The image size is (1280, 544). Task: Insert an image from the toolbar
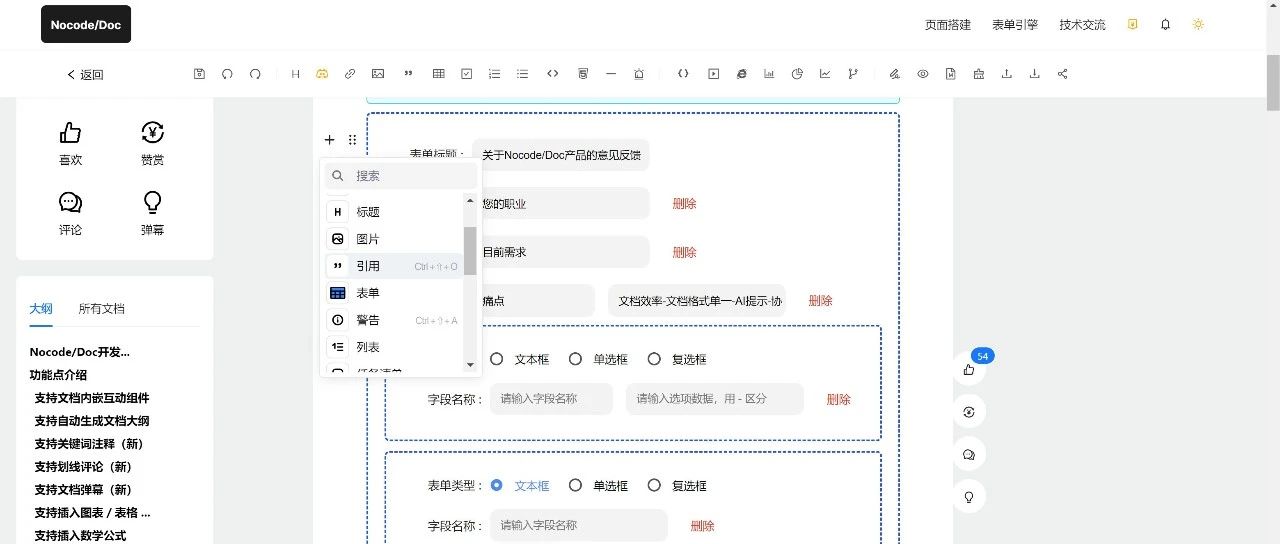(378, 74)
